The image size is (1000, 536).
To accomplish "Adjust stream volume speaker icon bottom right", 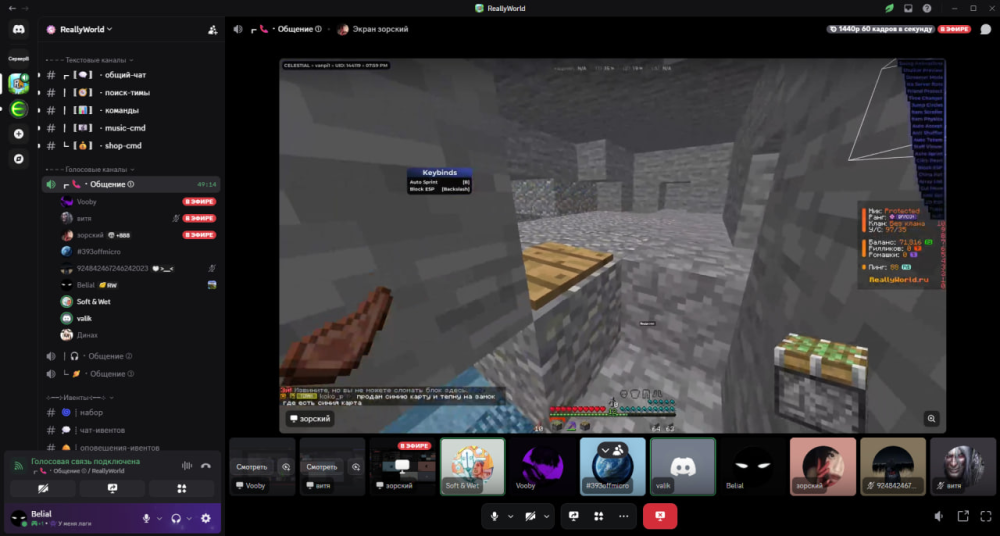I will tap(939, 516).
